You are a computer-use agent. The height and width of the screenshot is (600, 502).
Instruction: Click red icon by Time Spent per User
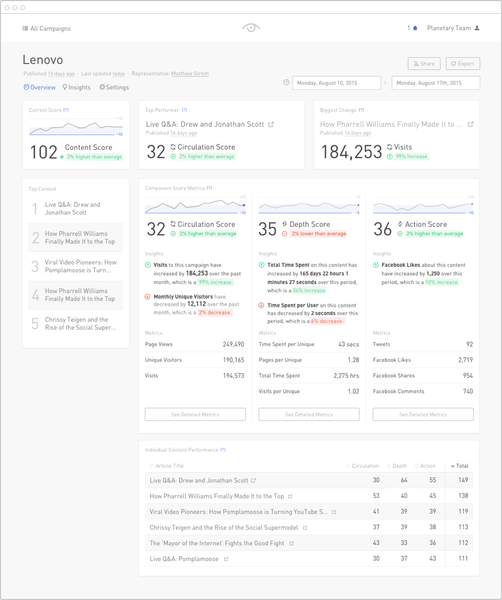tap(261, 305)
